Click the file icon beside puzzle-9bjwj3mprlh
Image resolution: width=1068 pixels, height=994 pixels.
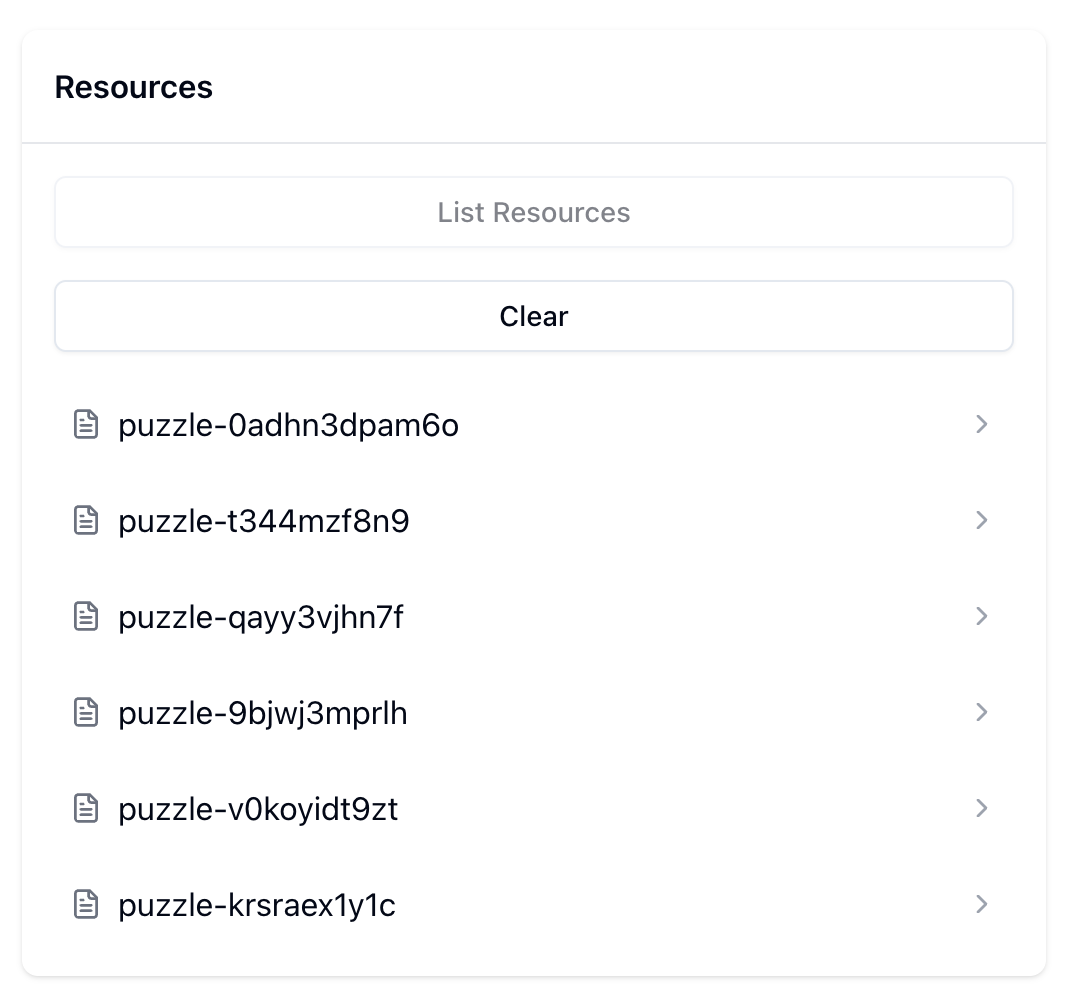pos(86,712)
